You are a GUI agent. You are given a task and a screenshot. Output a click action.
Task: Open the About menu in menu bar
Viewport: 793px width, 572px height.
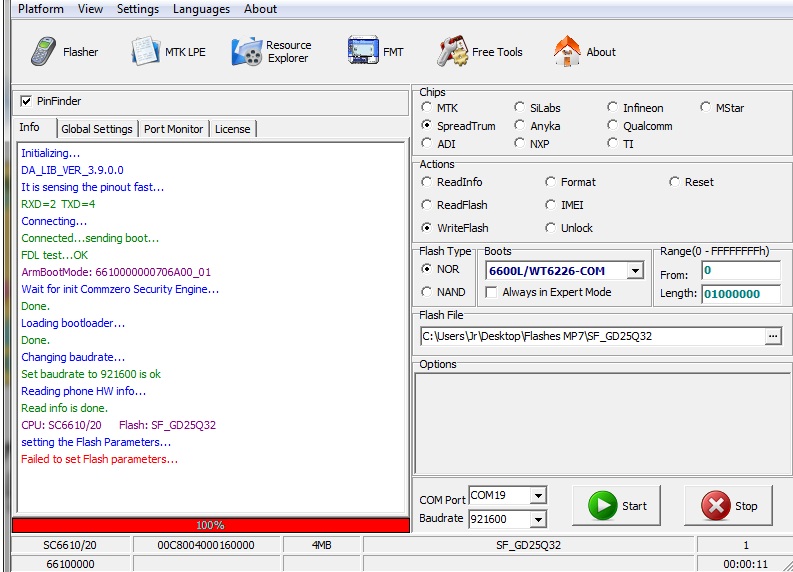(x=260, y=9)
